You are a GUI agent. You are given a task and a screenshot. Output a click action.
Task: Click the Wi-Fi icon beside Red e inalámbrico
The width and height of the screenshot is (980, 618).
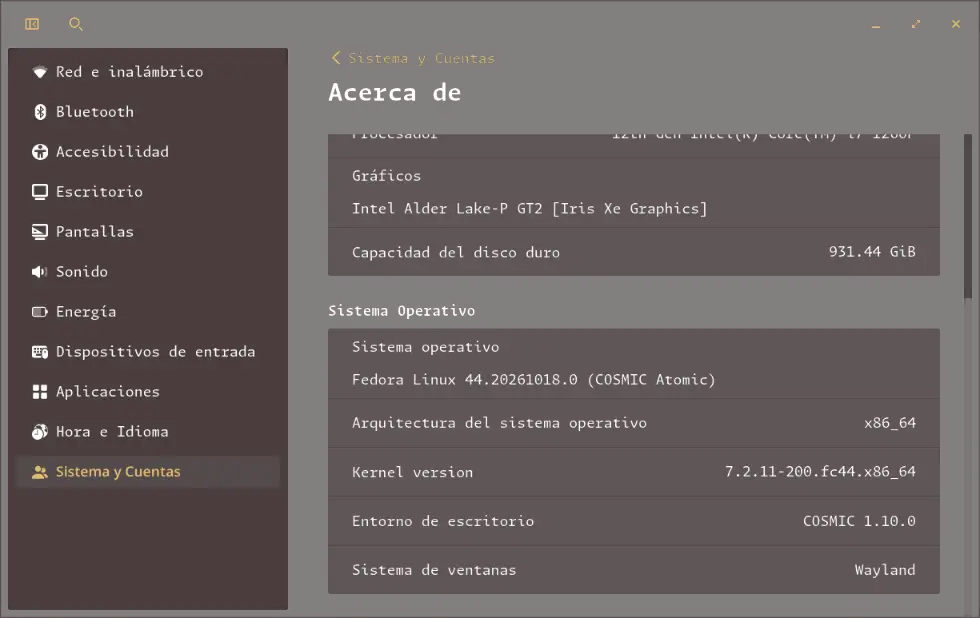[x=39, y=72]
